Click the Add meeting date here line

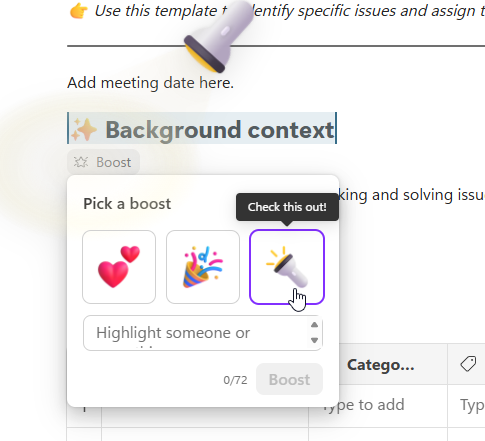click(150, 83)
